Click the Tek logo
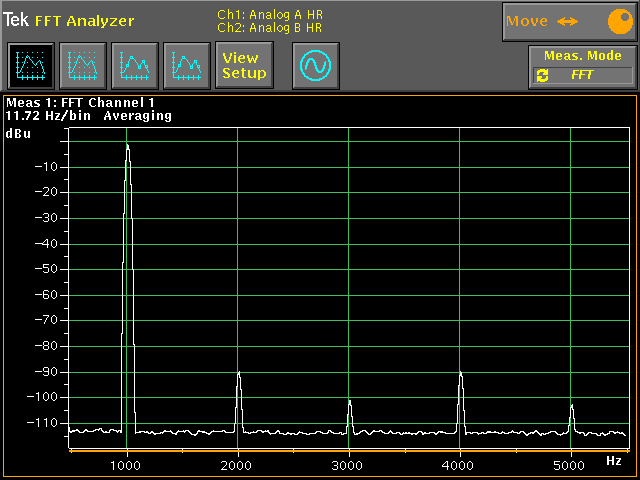640x480 pixels. 16,21
